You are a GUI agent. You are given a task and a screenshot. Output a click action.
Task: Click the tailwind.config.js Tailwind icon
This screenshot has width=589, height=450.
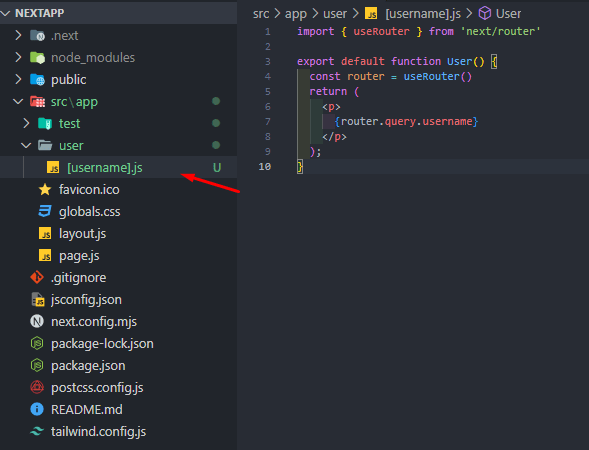click(37, 431)
